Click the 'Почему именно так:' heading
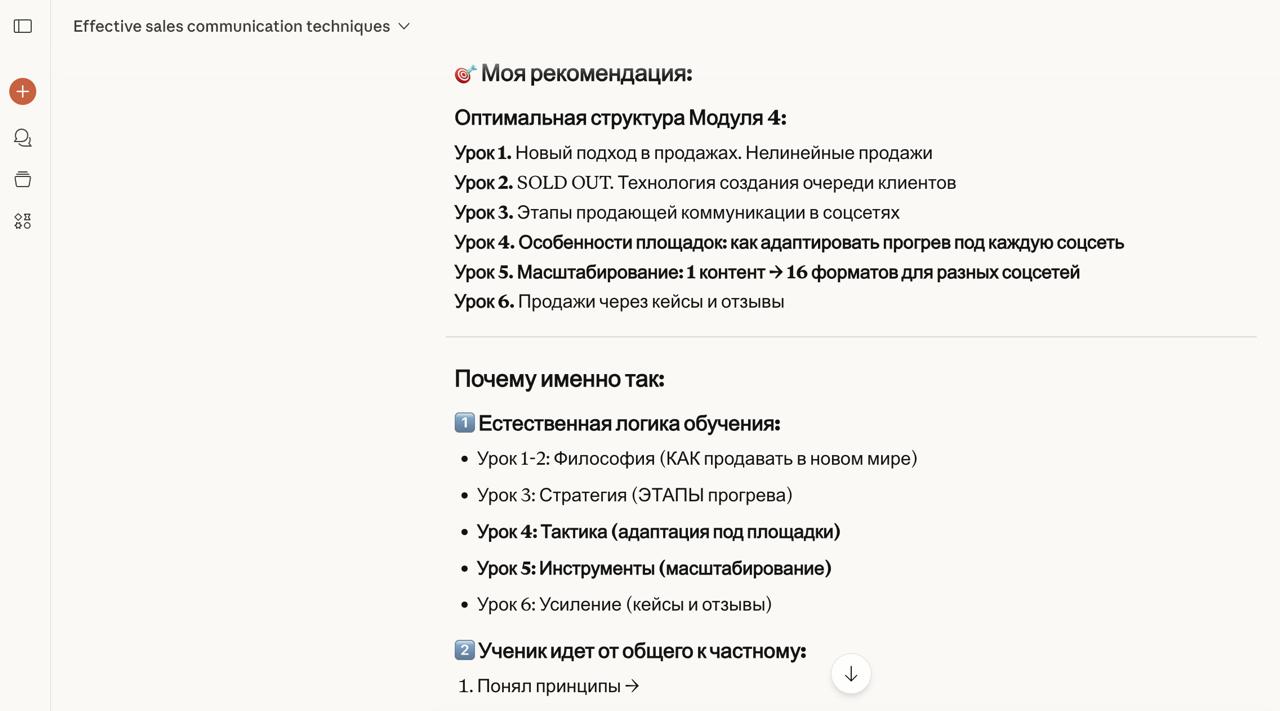The width and height of the screenshot is (1280, 711). pos(559,379)
